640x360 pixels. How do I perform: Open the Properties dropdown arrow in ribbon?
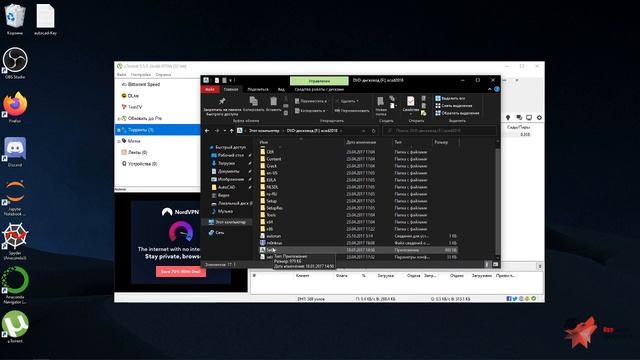pyautogui.click(x=411, y=114)
